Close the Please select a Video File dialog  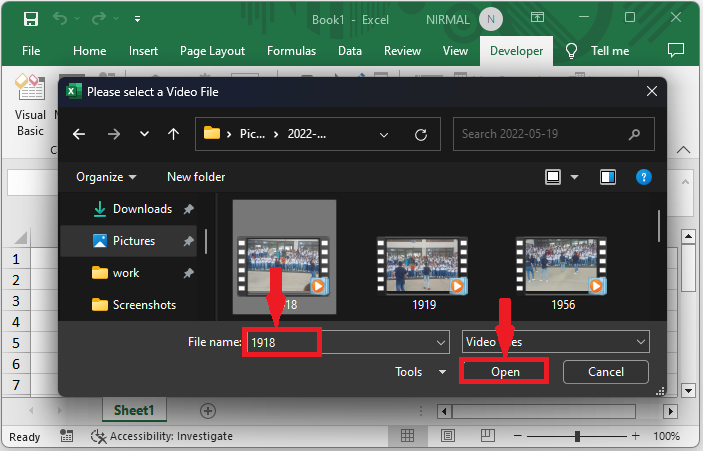point(652,91)
